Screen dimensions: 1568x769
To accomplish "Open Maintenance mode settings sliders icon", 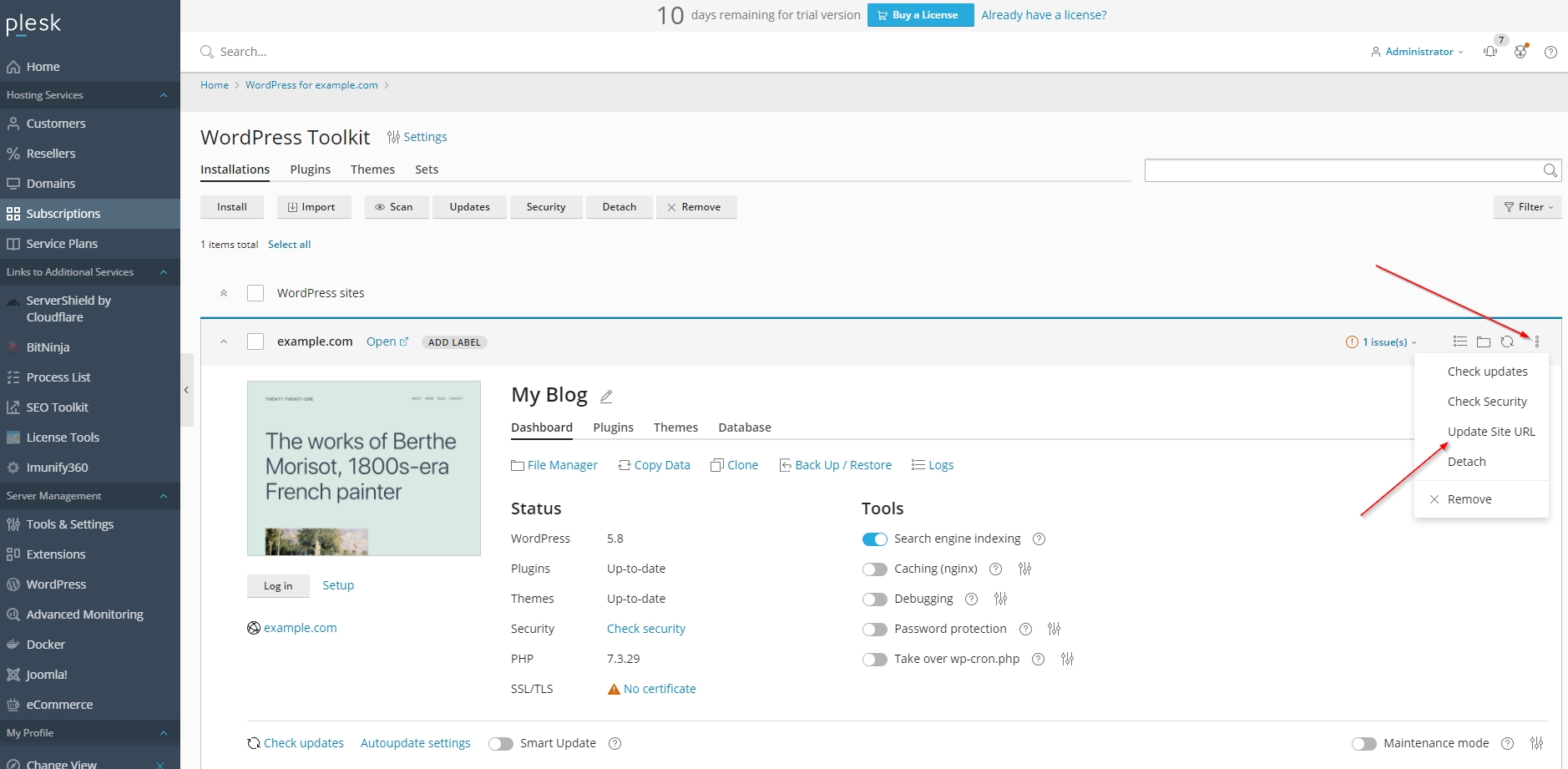I will (1537, 743).
